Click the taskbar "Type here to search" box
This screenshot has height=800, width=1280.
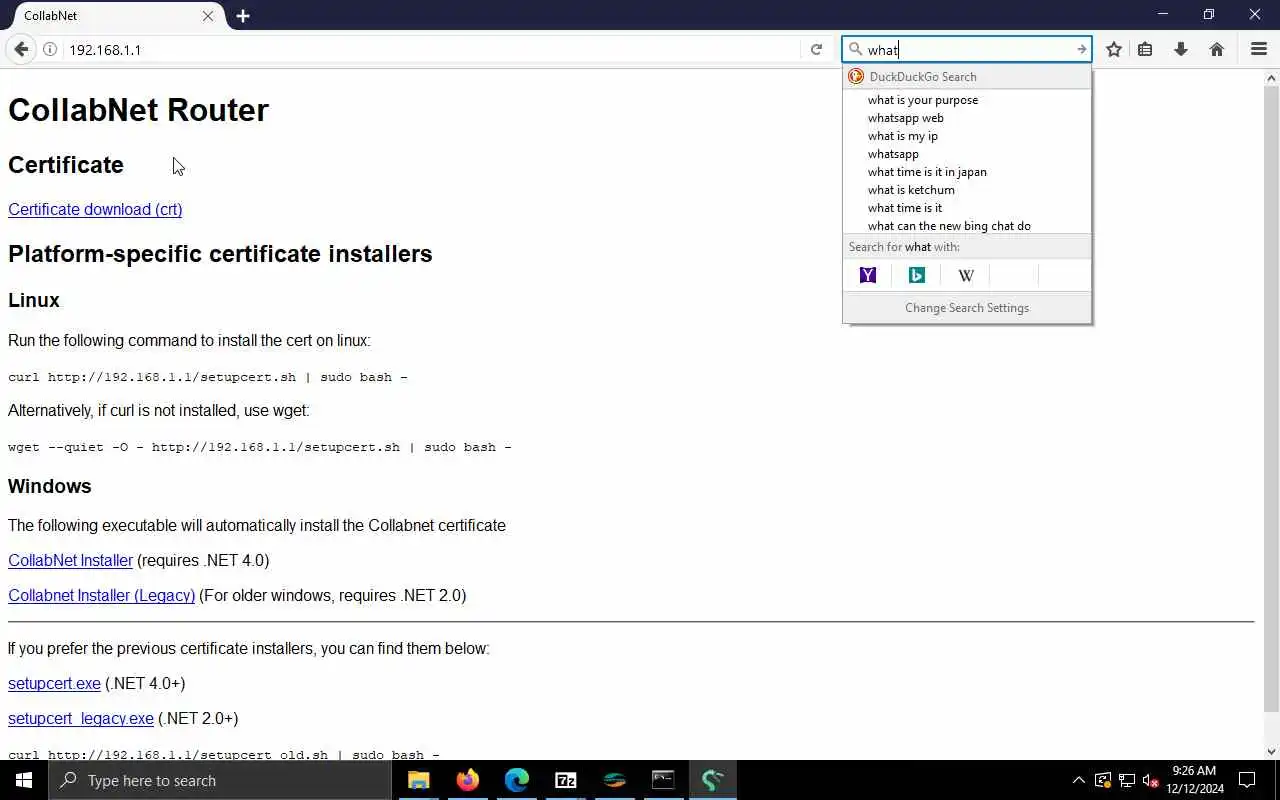220,780
